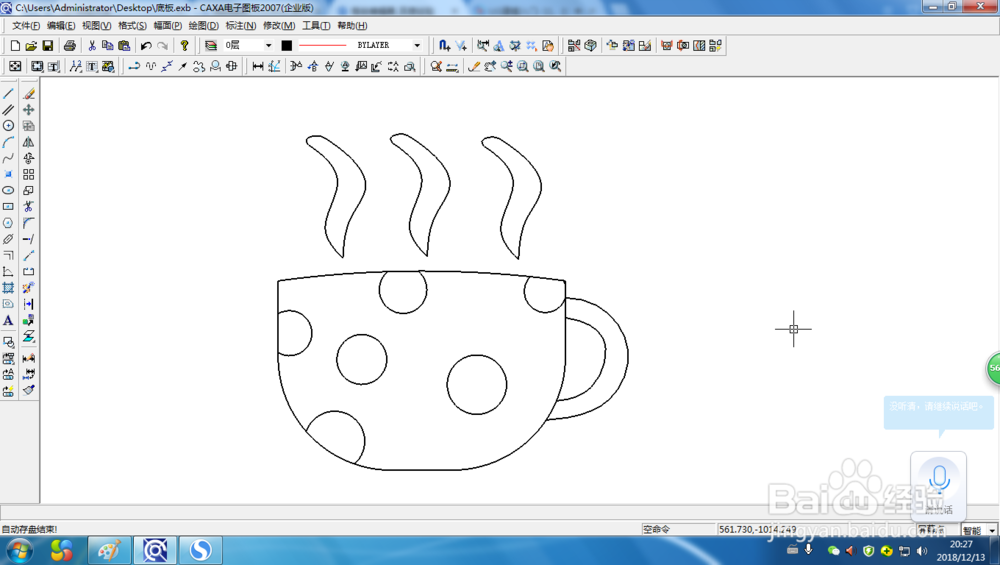Open the Paint app in taskbar
Image resolution: width=1000 pixels, height=565 pixels.
[x=109, y=550]
